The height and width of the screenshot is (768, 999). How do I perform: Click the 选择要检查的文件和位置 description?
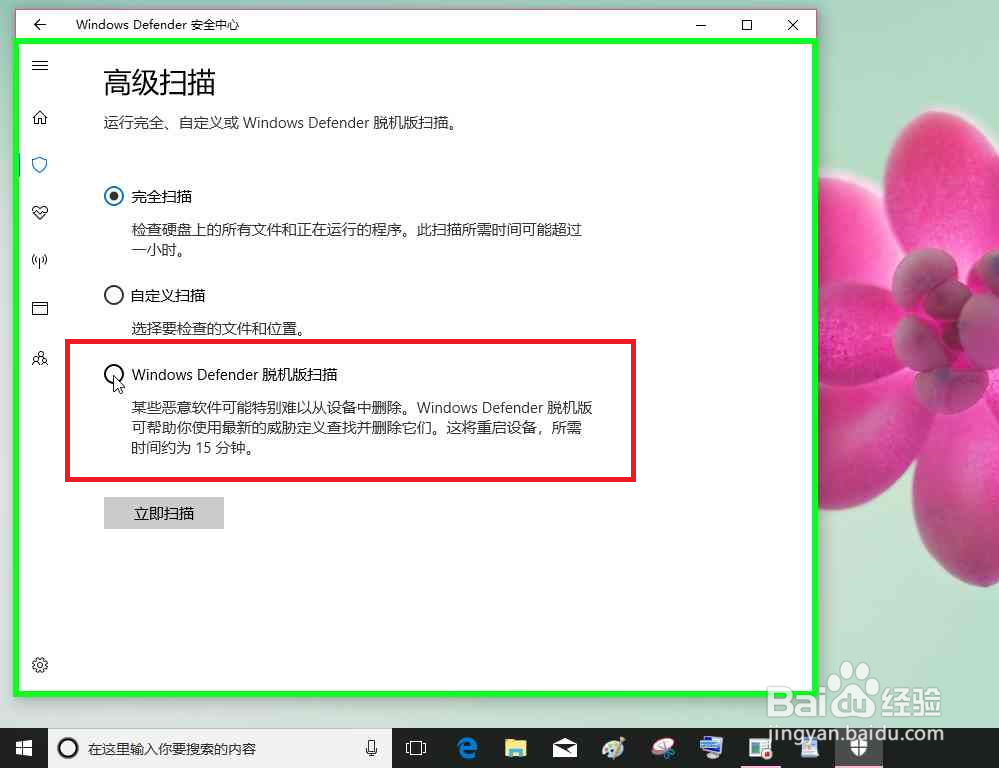click(218, 329)
